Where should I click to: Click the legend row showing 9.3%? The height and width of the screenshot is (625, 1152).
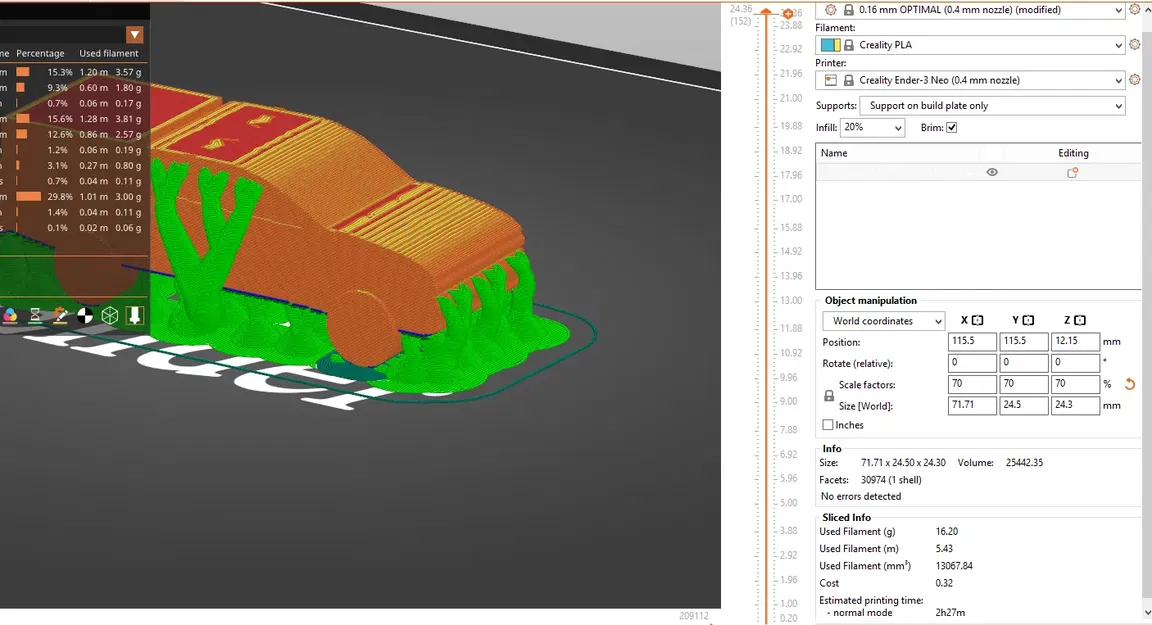click(71, 87)
